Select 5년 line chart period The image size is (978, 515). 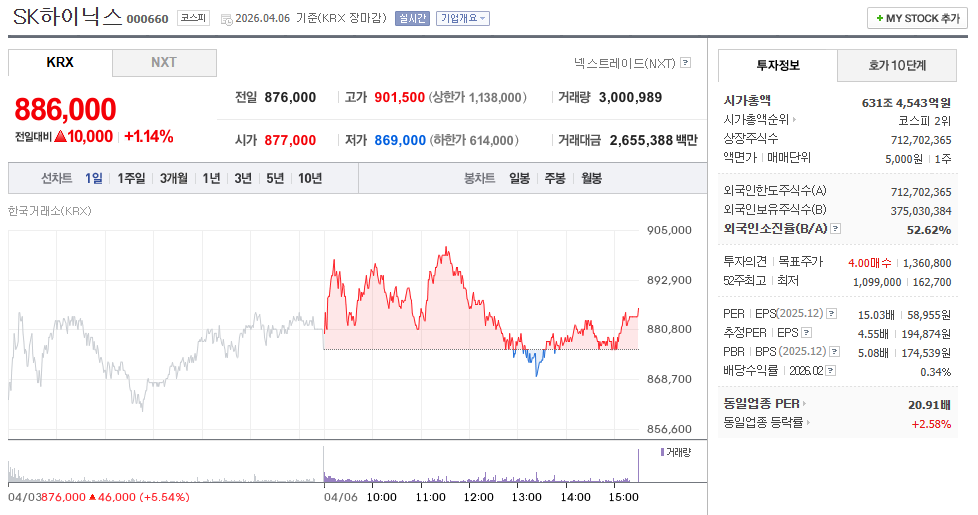coord(275,178)
